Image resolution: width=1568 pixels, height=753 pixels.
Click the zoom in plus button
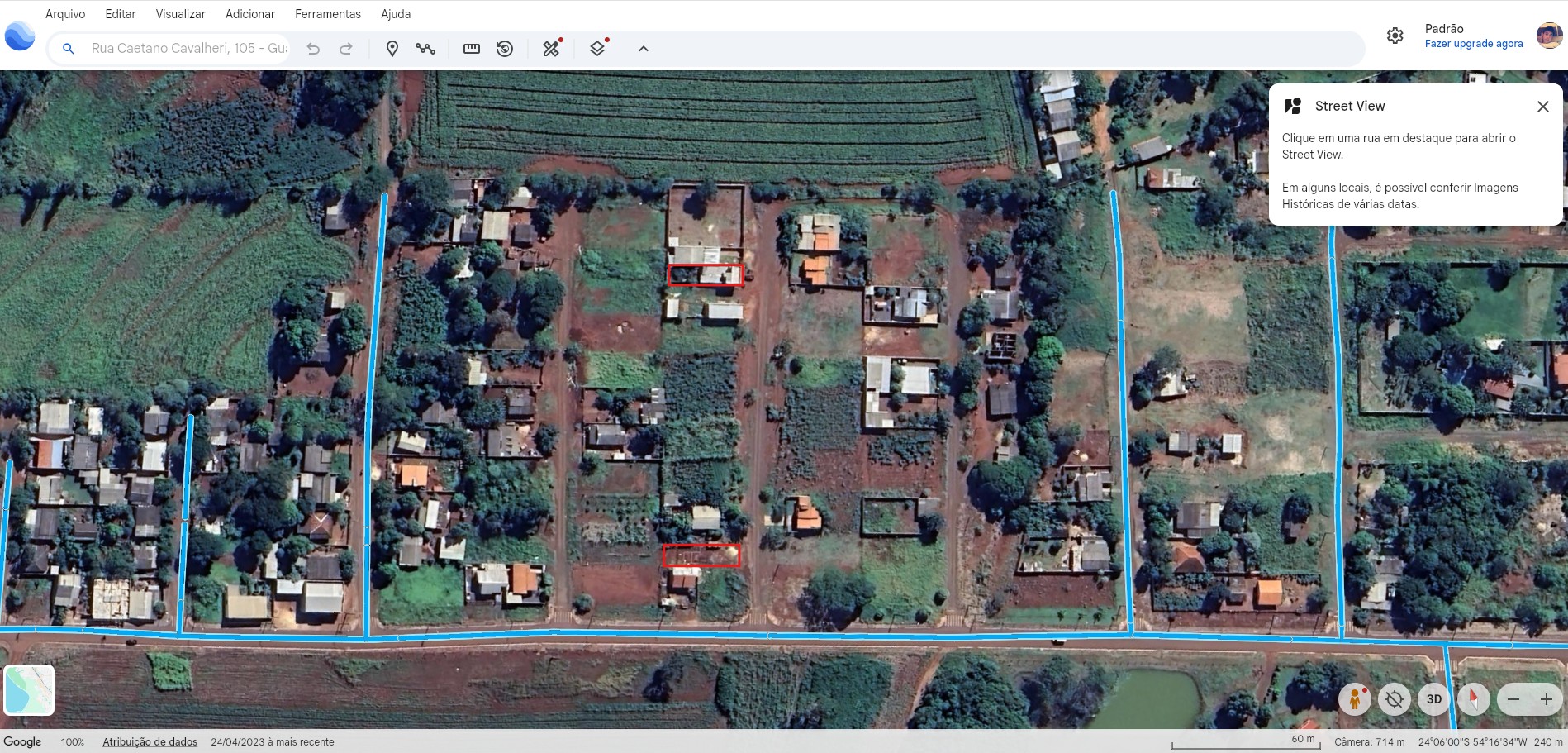[1546, 699]
